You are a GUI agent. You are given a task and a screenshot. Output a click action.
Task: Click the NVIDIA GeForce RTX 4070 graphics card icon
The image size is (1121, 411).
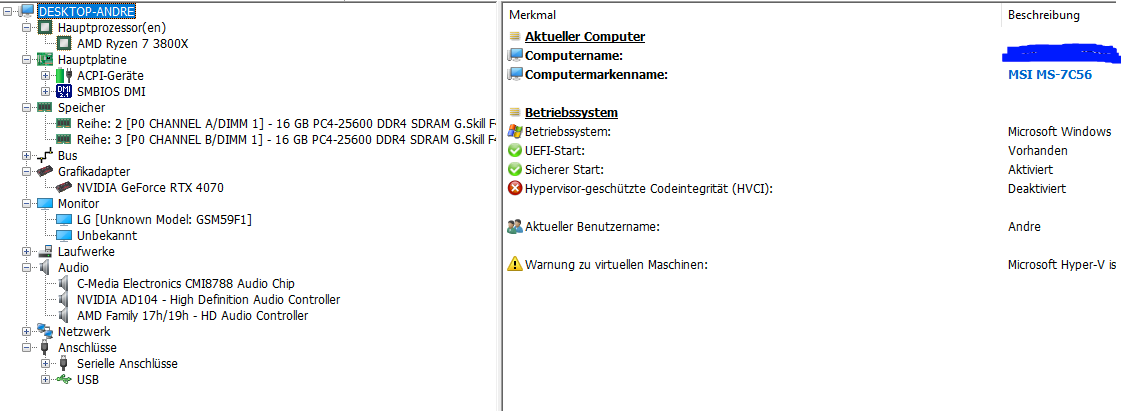tap(64, 188)
